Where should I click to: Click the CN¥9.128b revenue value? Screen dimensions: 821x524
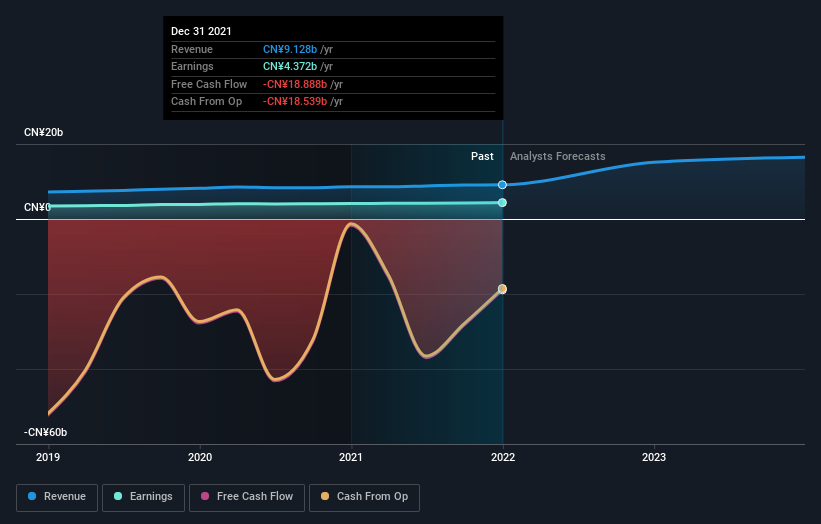point(290,49)
